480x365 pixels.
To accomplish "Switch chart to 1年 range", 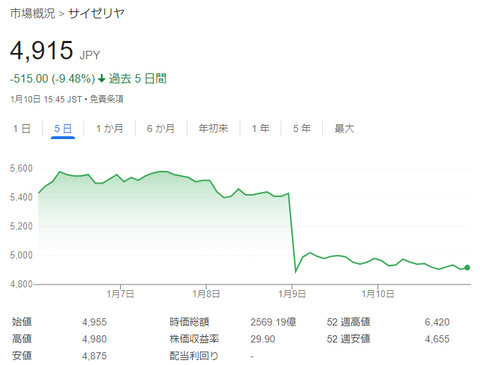I will (260, 129).
